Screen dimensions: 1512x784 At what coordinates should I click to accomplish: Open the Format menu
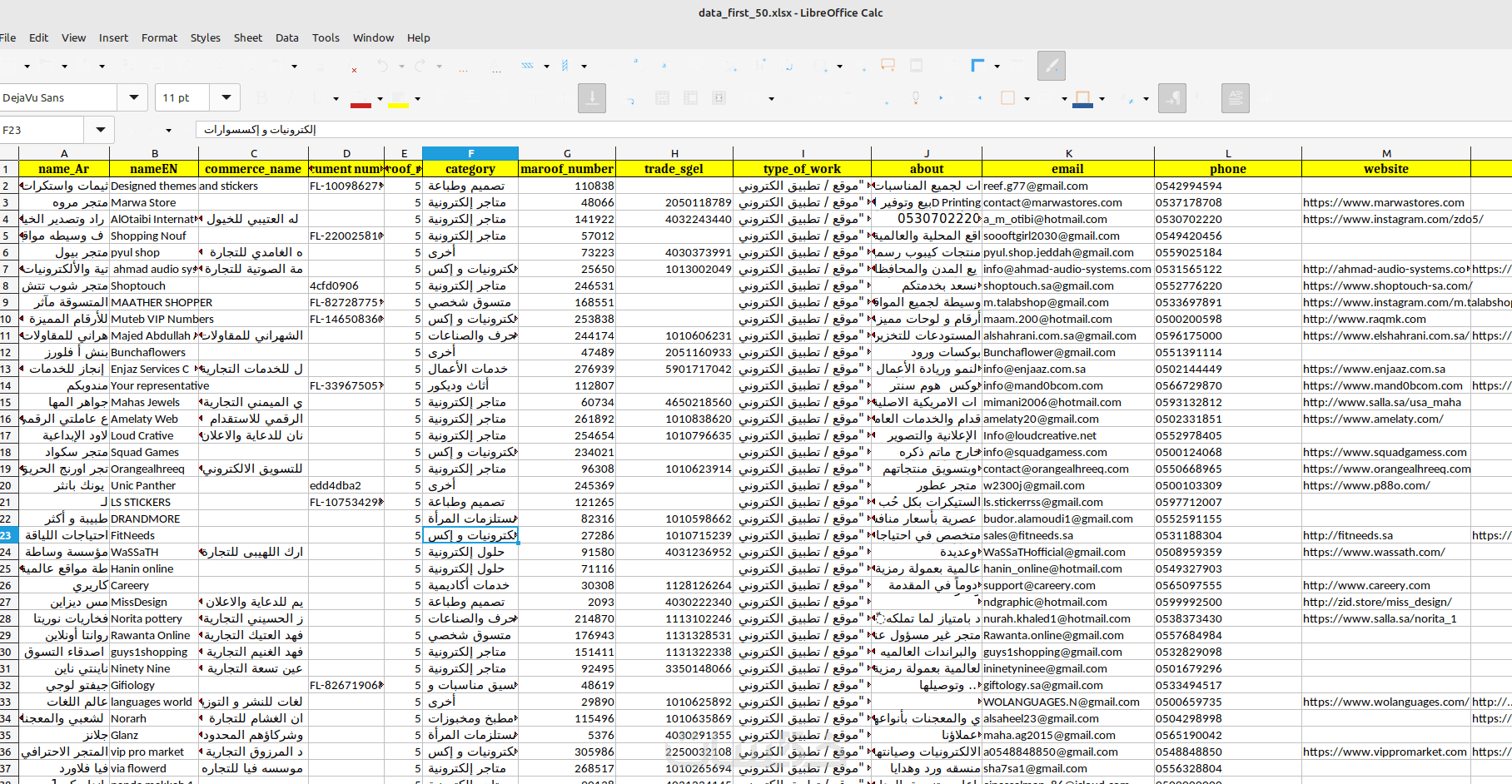pos(159,37)
